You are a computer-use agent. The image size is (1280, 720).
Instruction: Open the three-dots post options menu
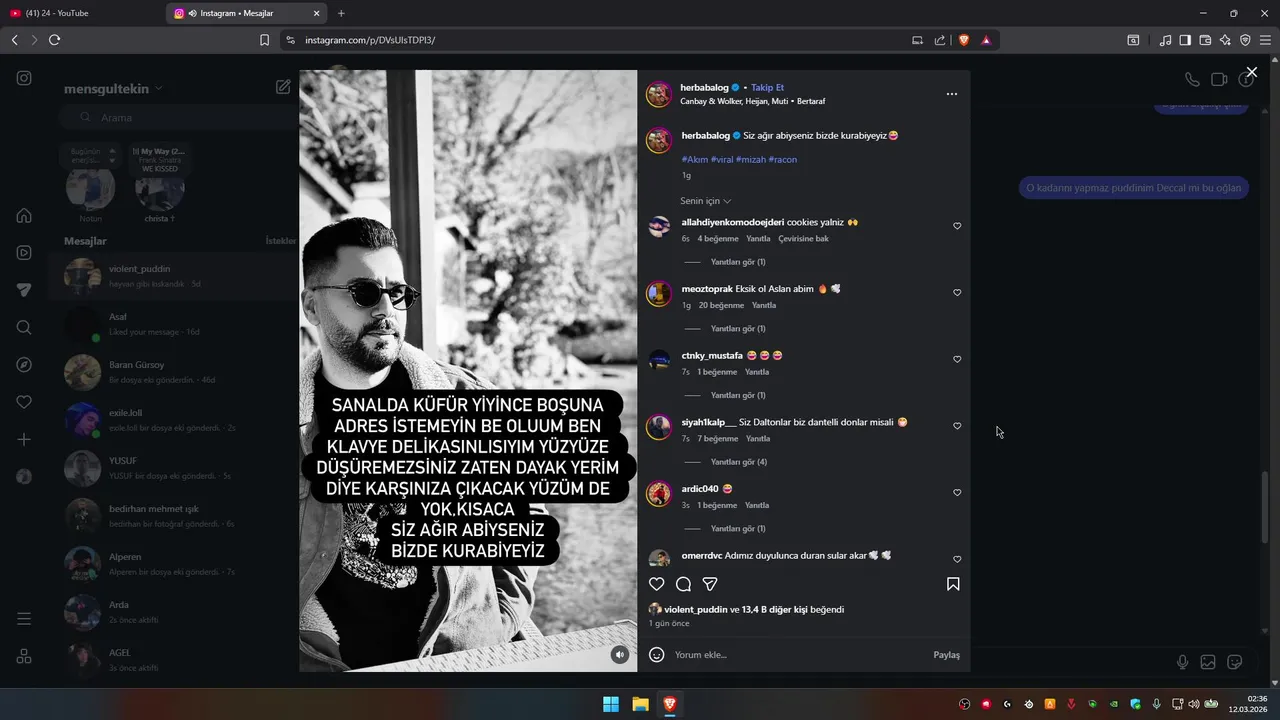click(x=952, y=94)
